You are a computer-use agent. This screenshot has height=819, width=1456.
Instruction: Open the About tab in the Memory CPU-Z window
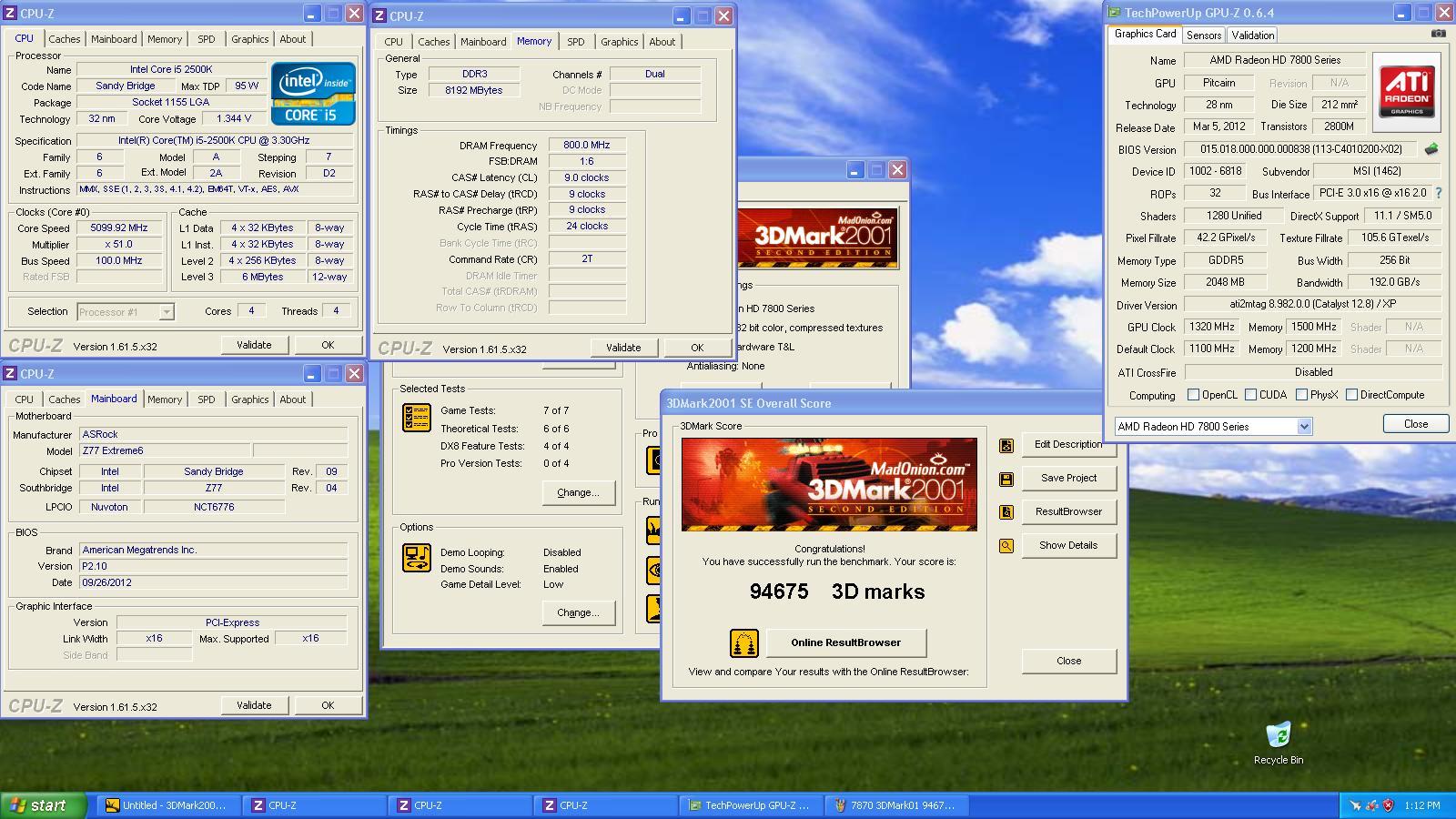coord(662,42)
